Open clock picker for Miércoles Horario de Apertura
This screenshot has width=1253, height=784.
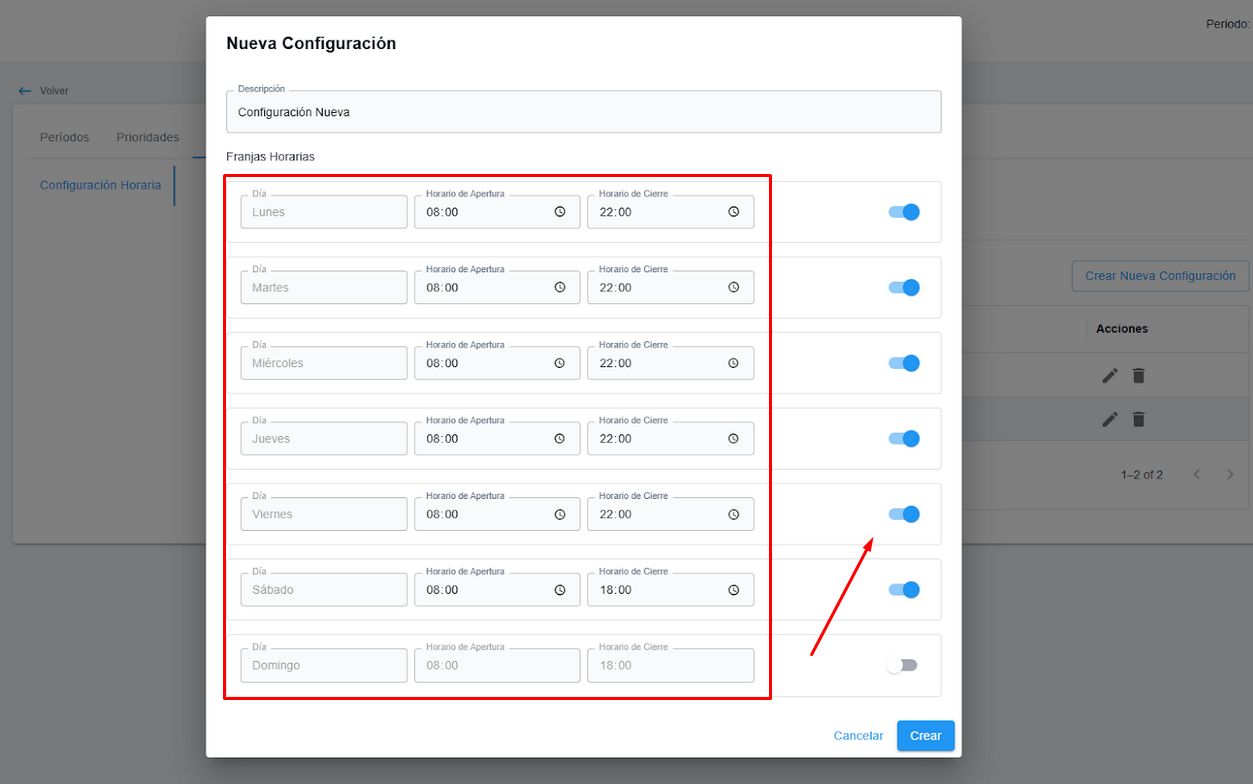(560, 363)
